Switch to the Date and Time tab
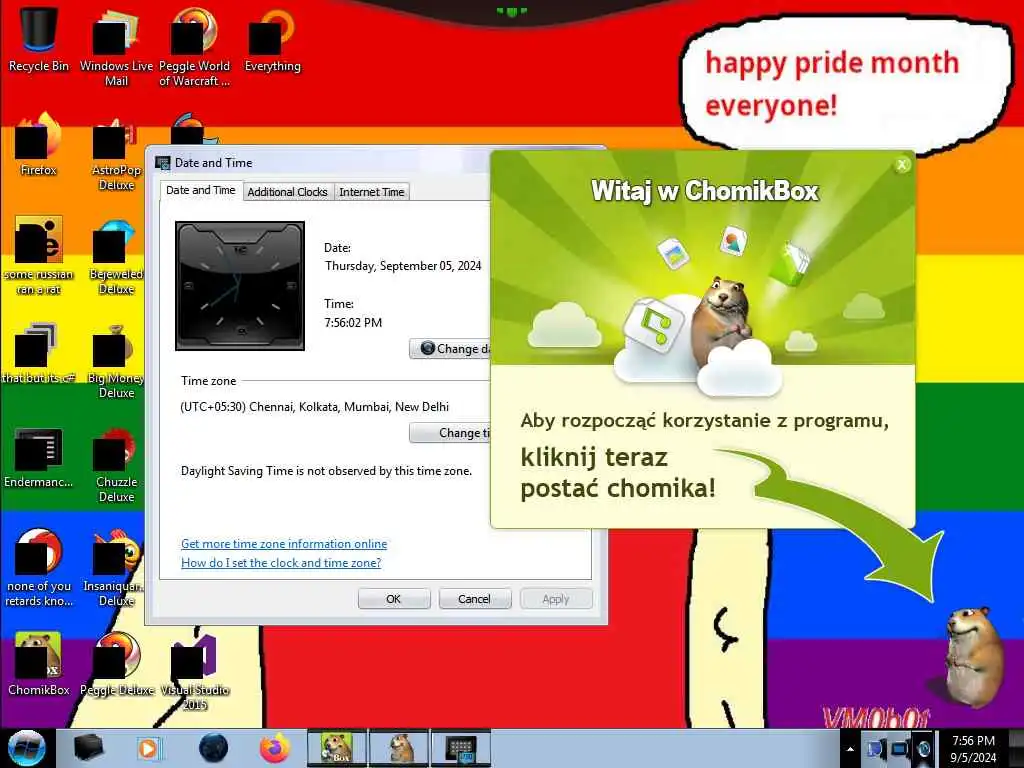1024x768 pixels. 200,190
